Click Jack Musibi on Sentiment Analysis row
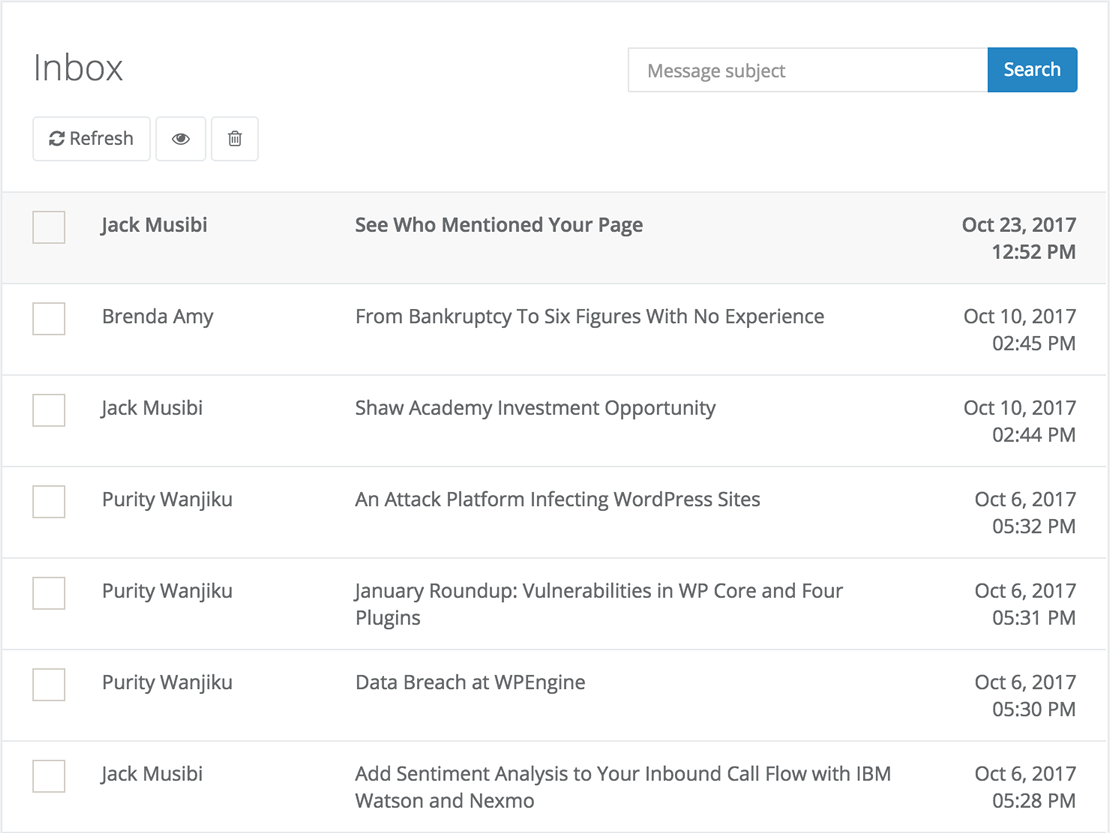Viewport: 1110px width, 833px height. tap(151, 774)
